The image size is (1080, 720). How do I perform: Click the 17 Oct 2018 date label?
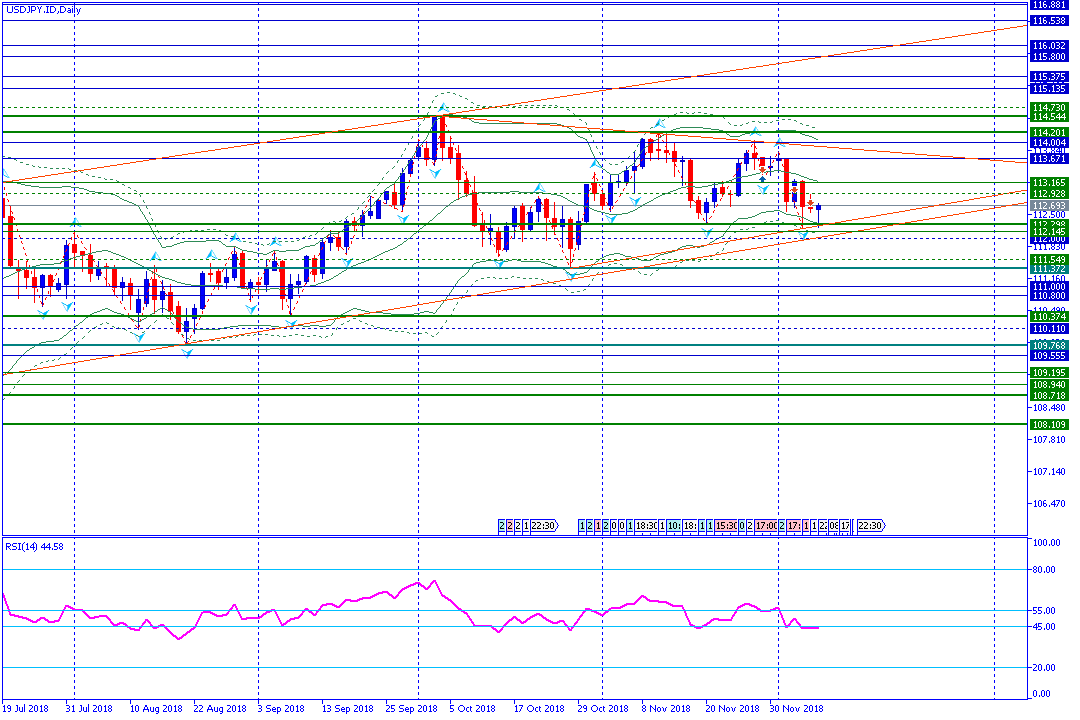(x=539, y=708)
